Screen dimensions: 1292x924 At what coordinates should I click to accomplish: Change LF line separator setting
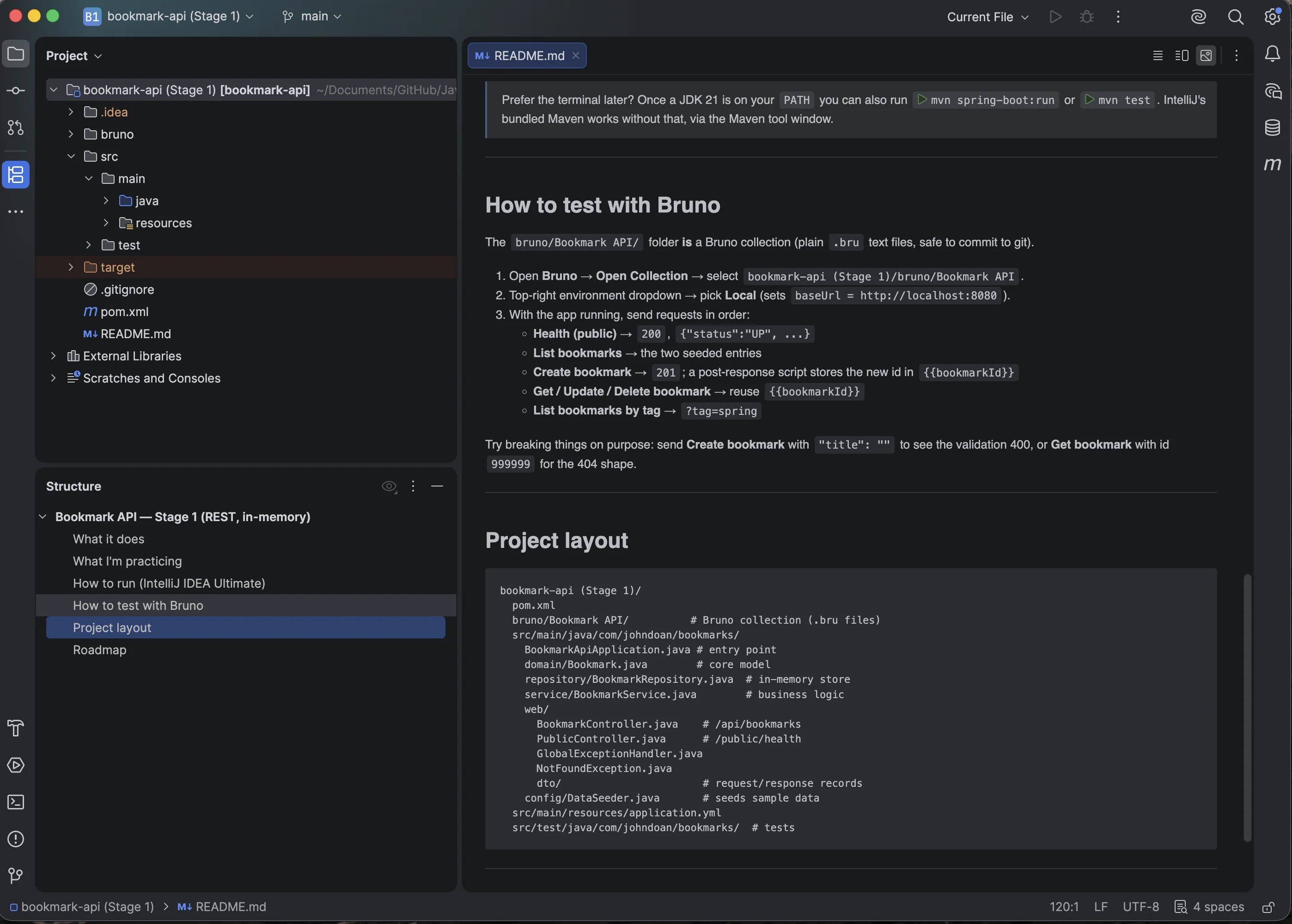coord(1101,907)
